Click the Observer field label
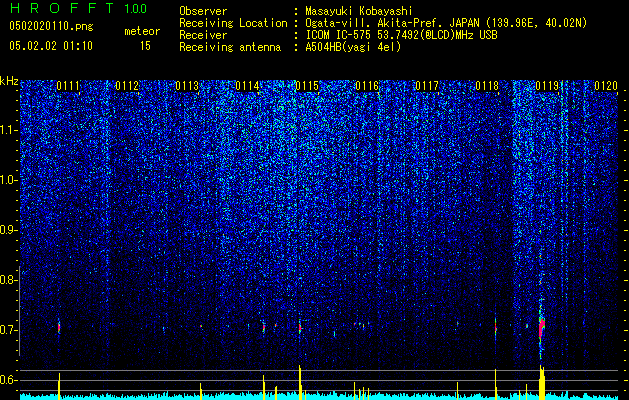Screen dimensions: 629x400 (203, 11)
